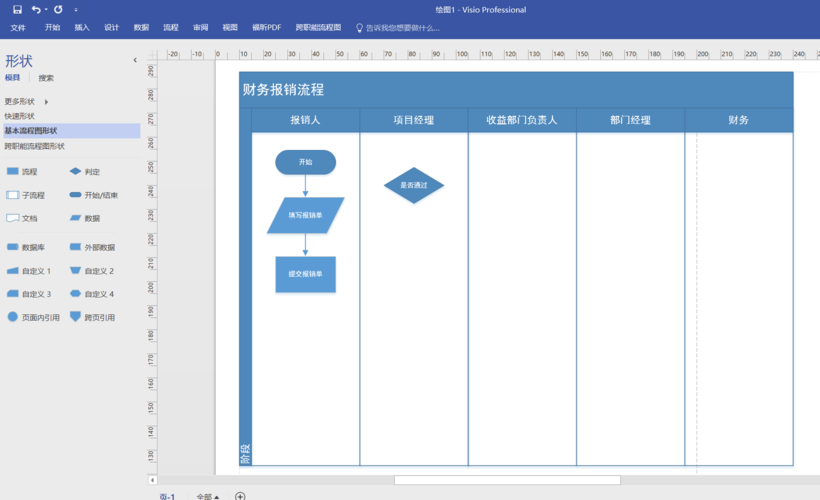820x500 pixels.
Task: Click the horizontal scrollbar thumb
Action: point(507,480)
